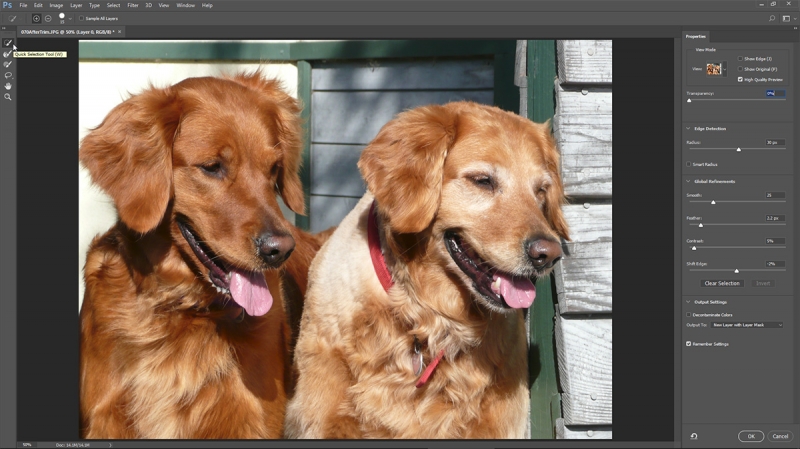Click OK to confirm Select and Mask
Image resolution: width=800 pixels, height=449 pixels.
pos(751,436)
